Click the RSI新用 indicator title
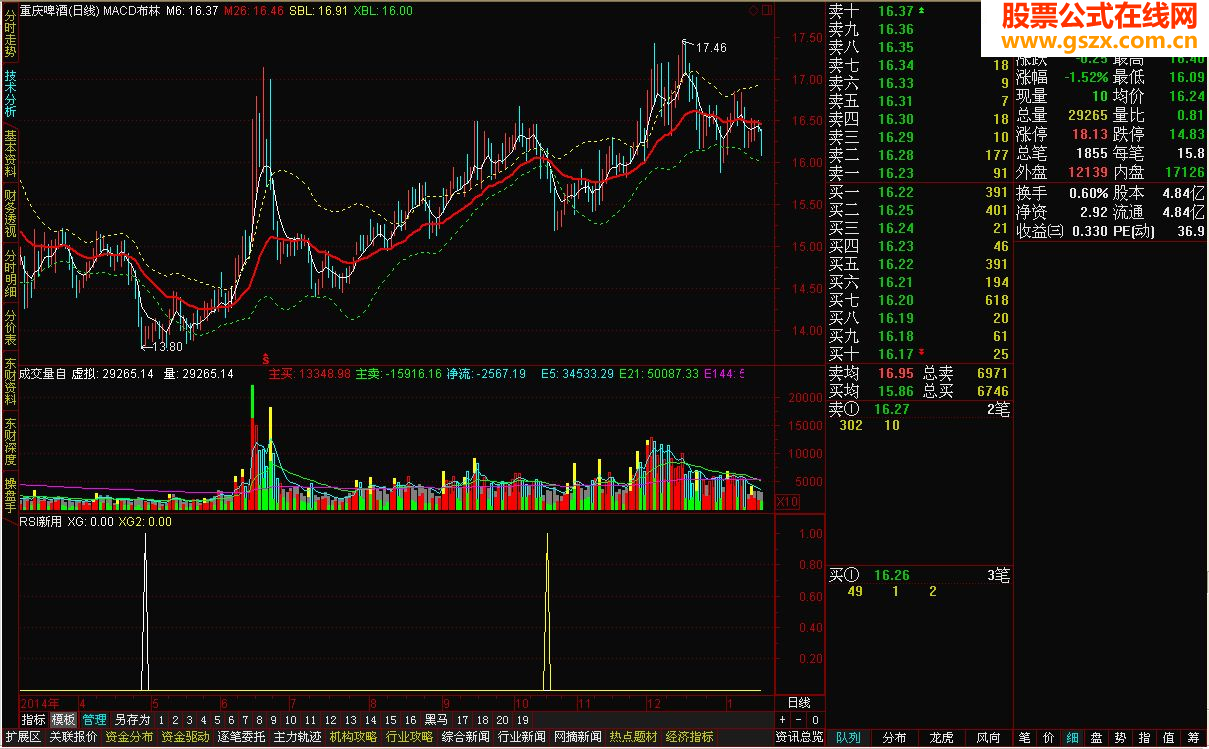1209x749 pixels. (42, 521)
